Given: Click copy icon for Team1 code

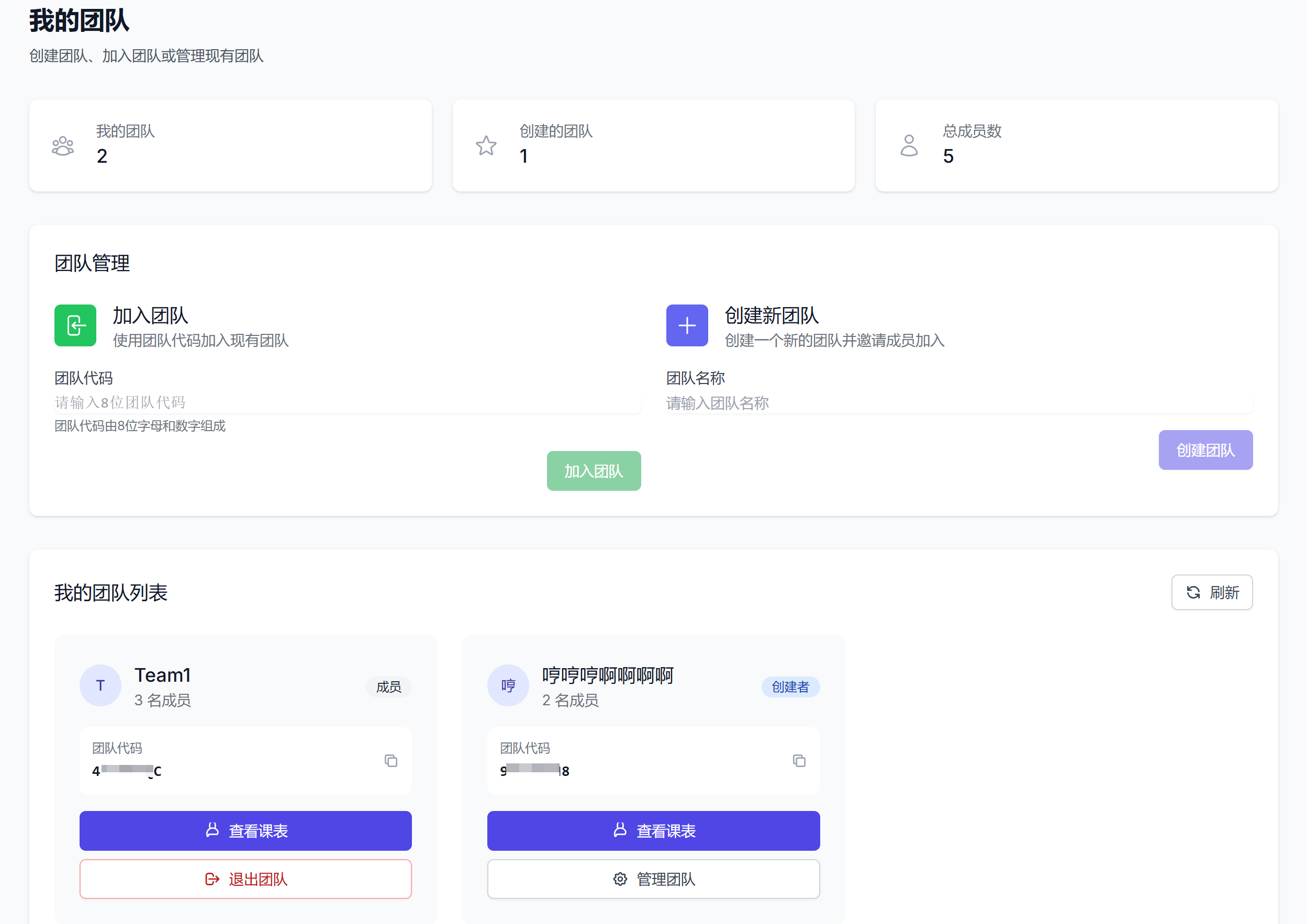Looking at the screenshot, I should (390, 761).
